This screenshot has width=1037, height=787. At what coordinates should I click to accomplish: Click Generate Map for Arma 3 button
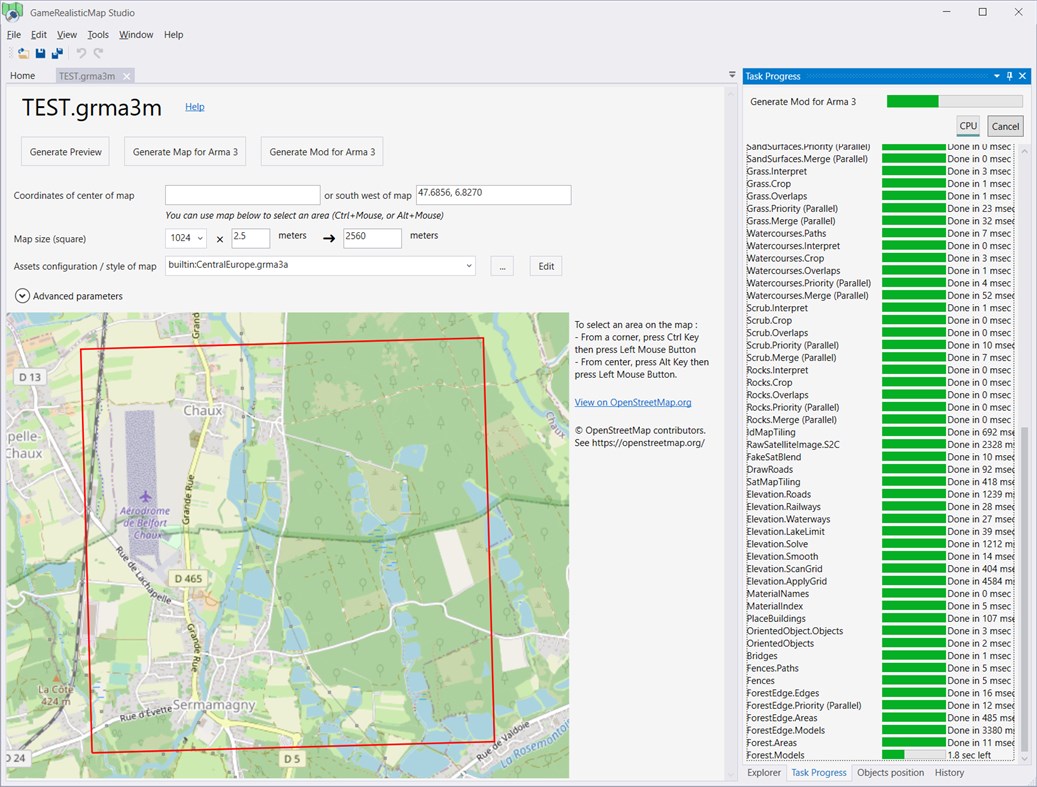[185, 152]
